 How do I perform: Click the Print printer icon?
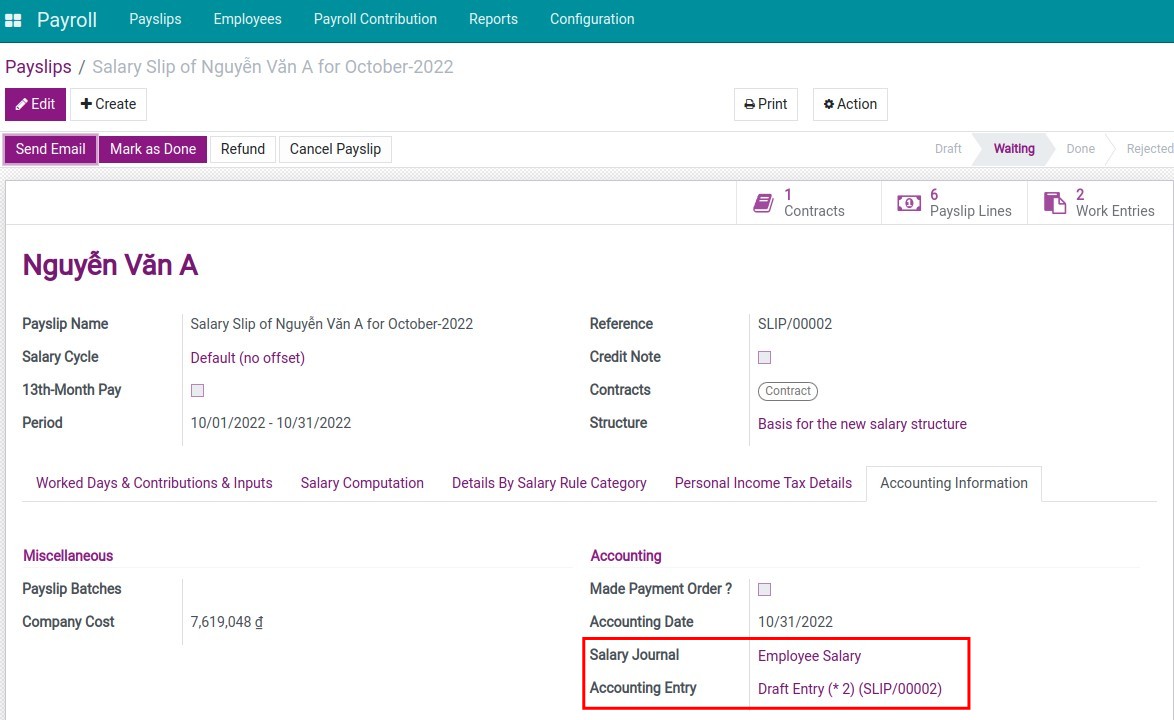[749, 104]
